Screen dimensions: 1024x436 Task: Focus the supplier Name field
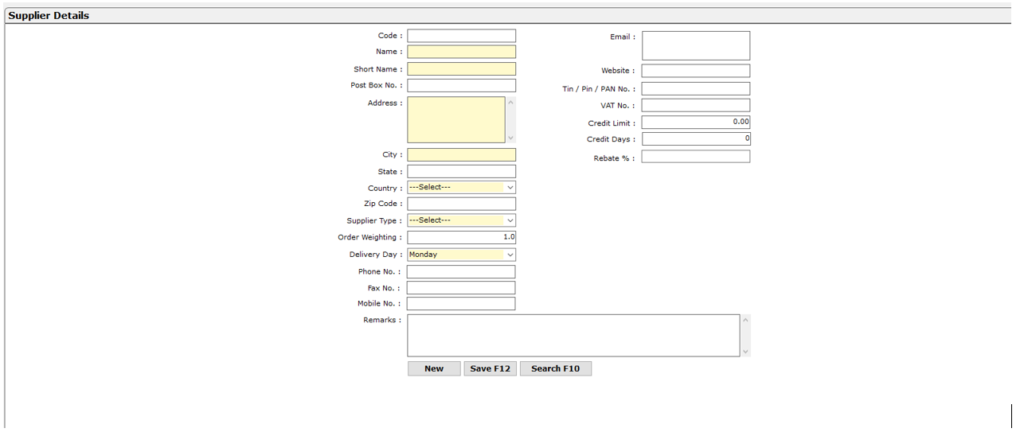coord(461,52)
